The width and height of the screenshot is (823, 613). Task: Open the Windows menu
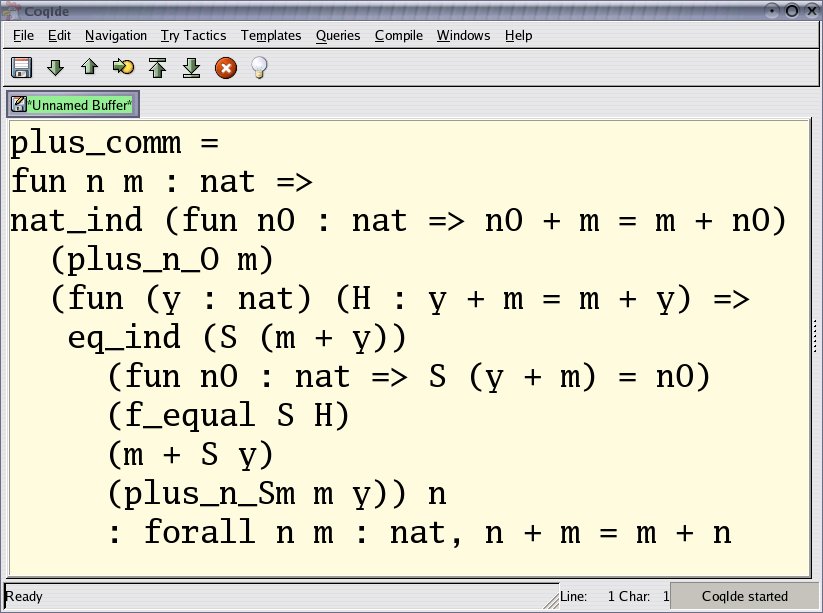tap(463, 35)
